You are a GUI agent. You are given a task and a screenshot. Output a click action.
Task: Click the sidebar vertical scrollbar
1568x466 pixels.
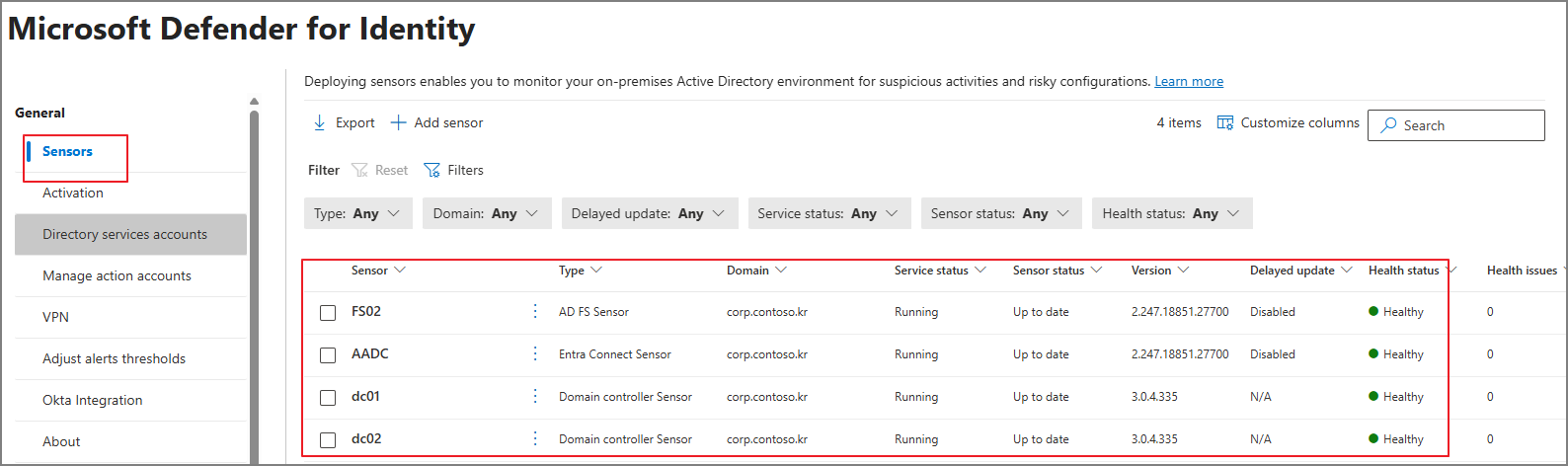tap(254, 286)
